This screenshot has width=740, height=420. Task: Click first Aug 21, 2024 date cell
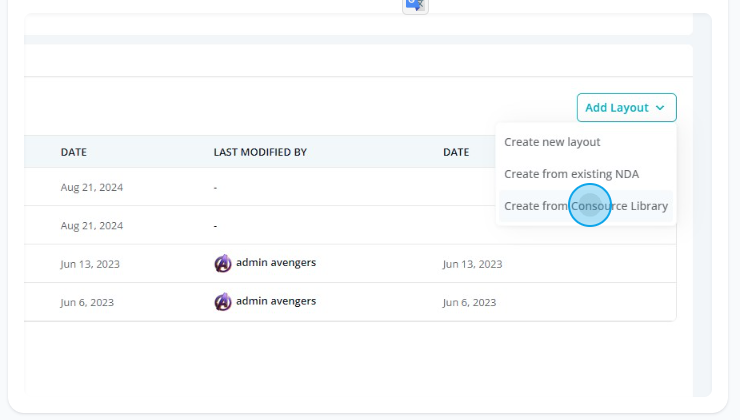92,187
